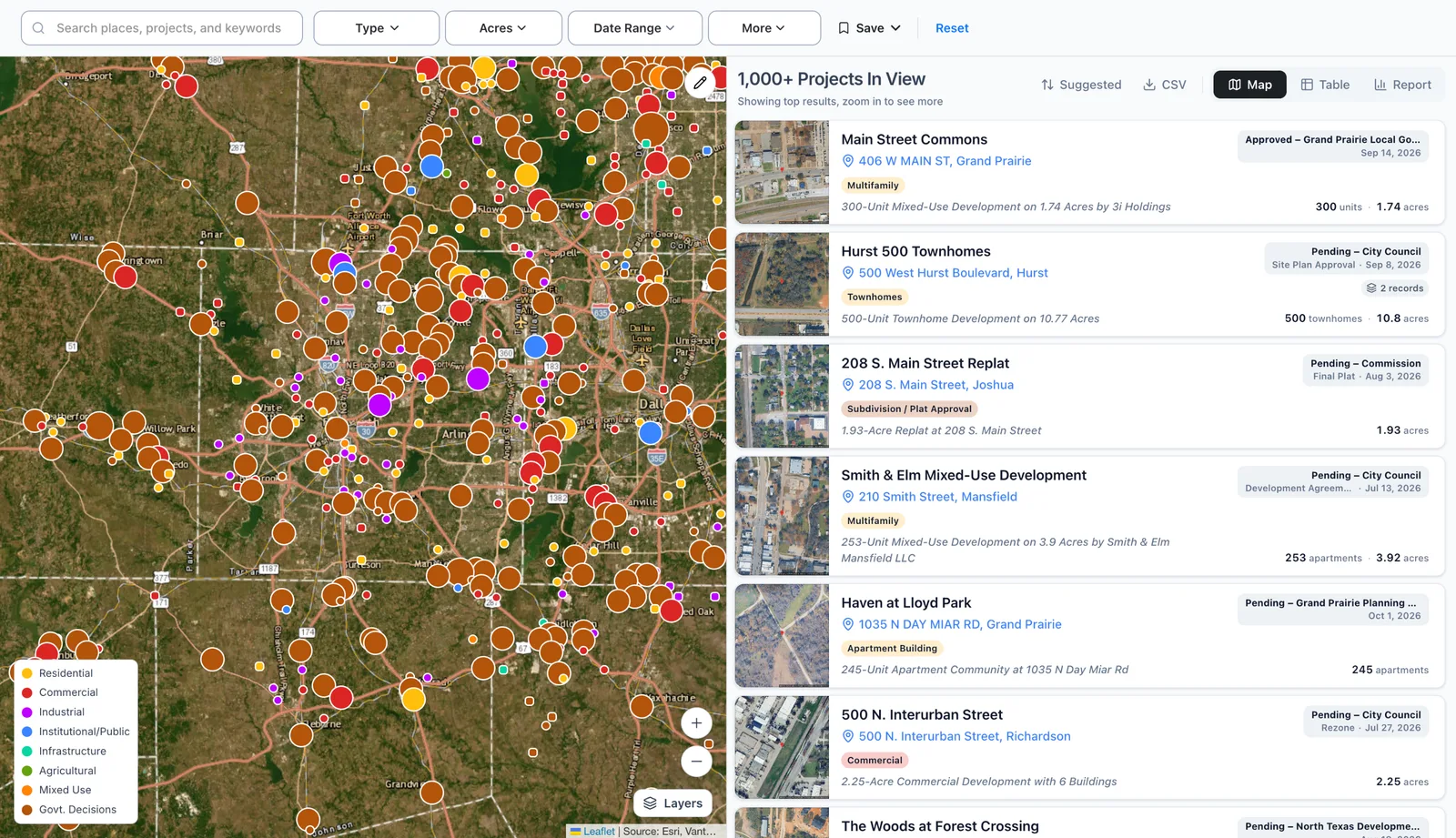Click the Residential yellow legend swatch

pyautogui.click(x=27, y=673)
